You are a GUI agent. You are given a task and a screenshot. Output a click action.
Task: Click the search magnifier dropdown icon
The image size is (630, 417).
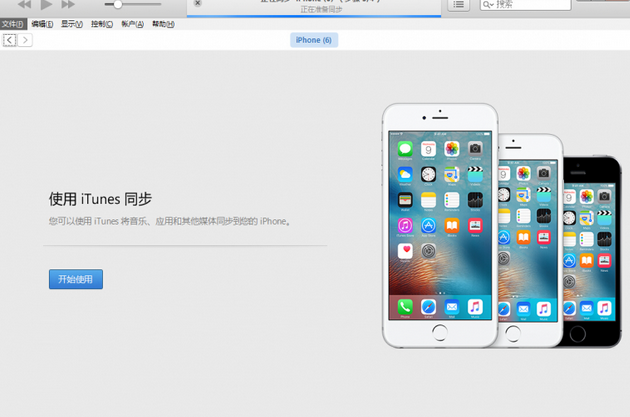pyautogui.click(x=488, y=5)
